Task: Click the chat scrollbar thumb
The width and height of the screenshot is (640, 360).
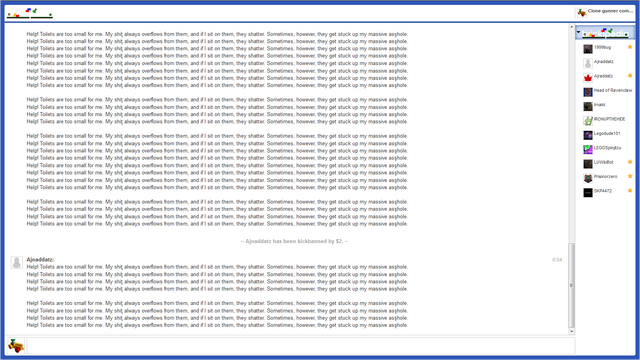Action: [x=571, y=285]
